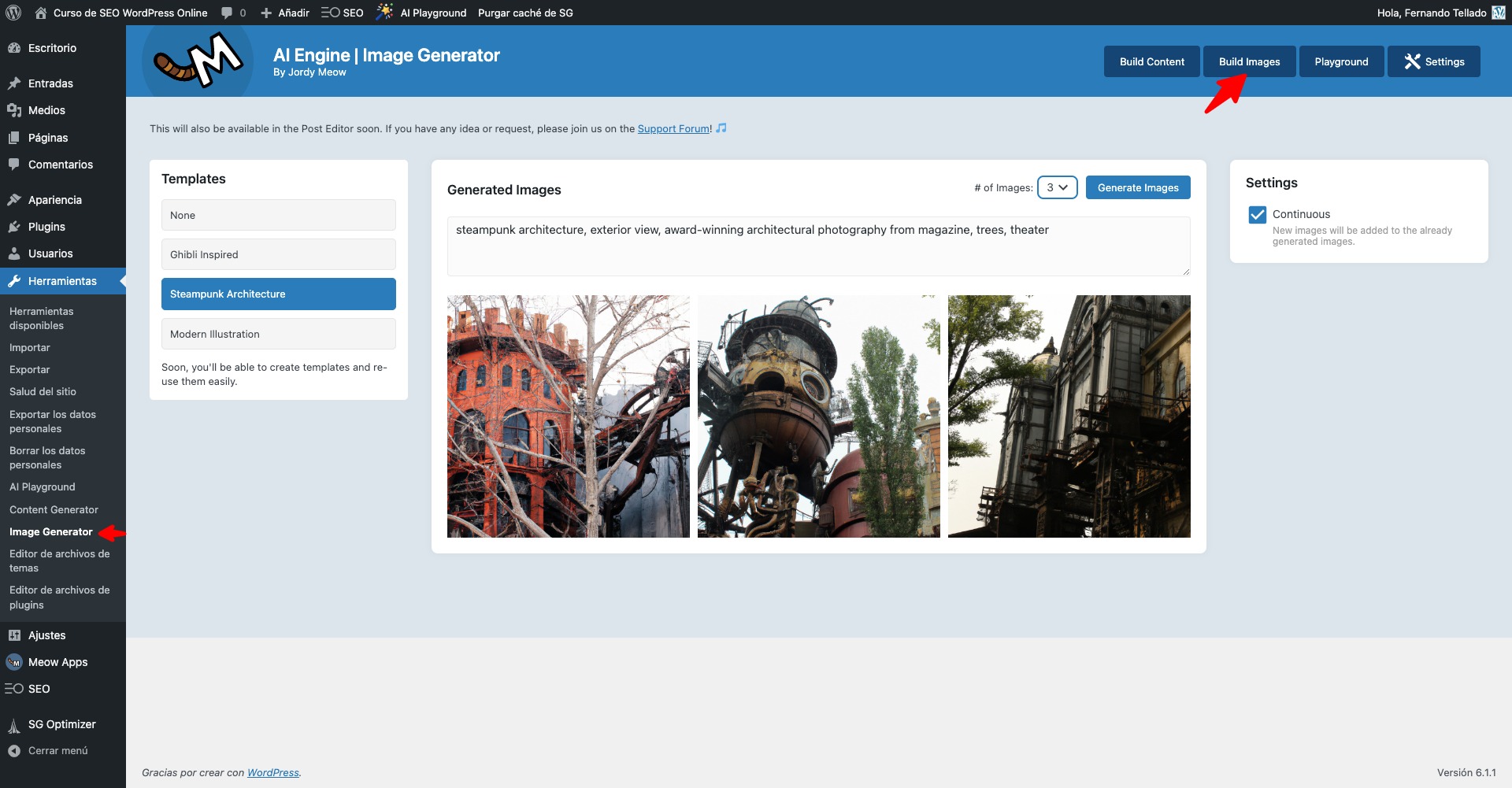
Task: Open Meow Apps via its cat icon
Action: [14, 662]
